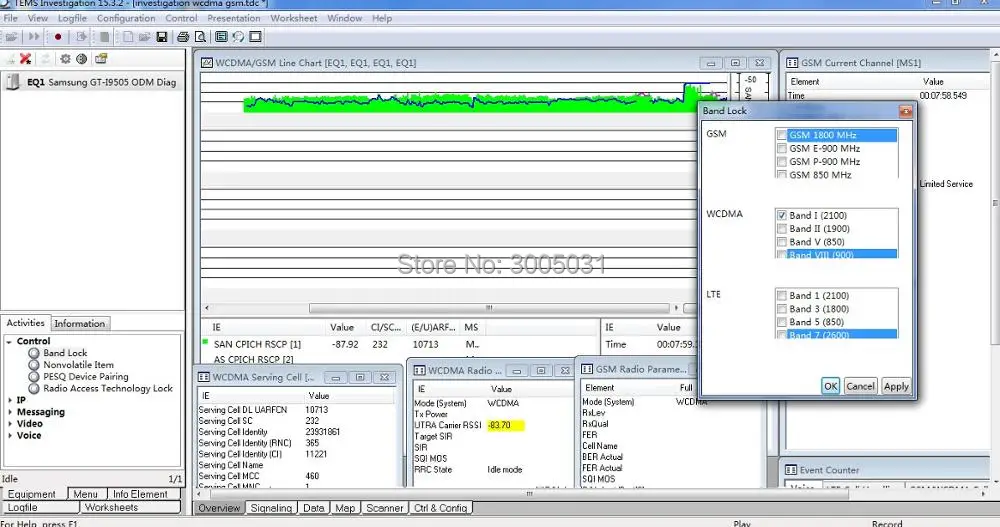Select Nonvolatile Item activity
Screen dimensions: 1000x527
(x=78, y=365)
